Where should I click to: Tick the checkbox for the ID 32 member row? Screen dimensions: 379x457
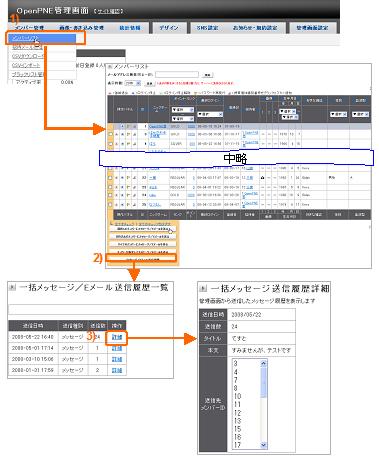(x=110, y=178)
